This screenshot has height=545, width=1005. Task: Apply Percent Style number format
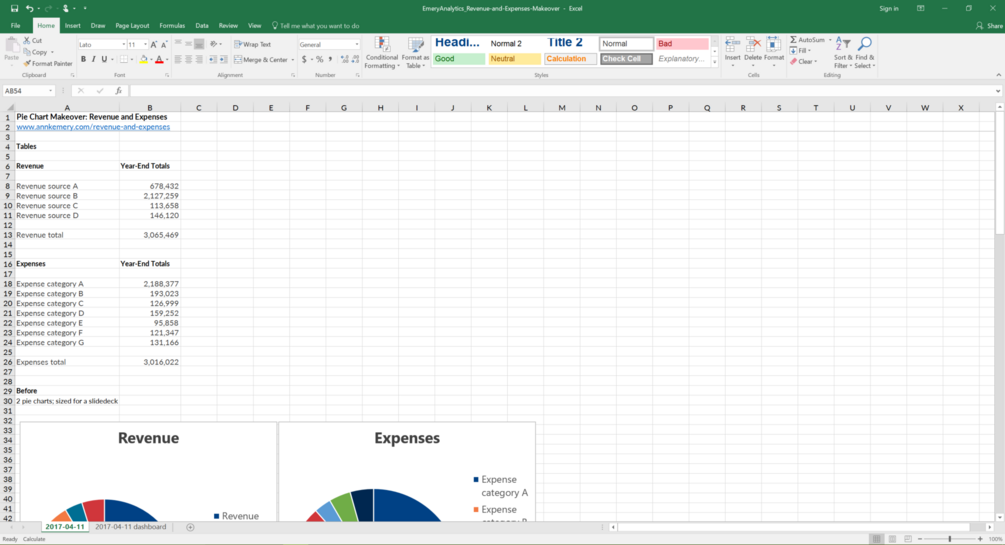click(319, 60)
